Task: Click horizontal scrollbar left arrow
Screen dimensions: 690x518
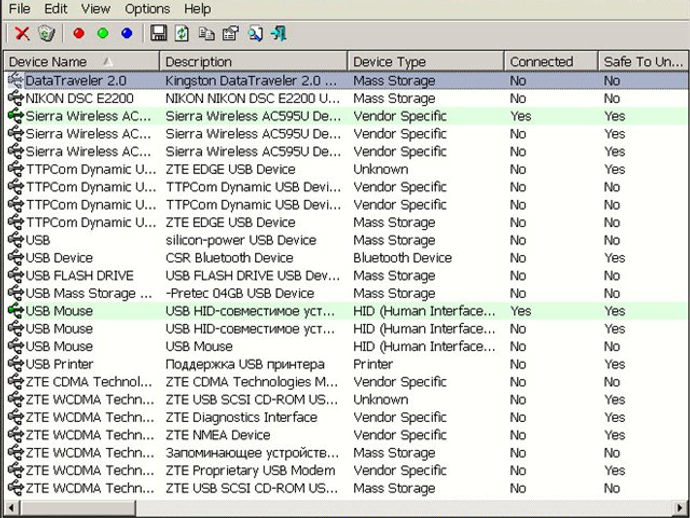Action: coord(11,508)
